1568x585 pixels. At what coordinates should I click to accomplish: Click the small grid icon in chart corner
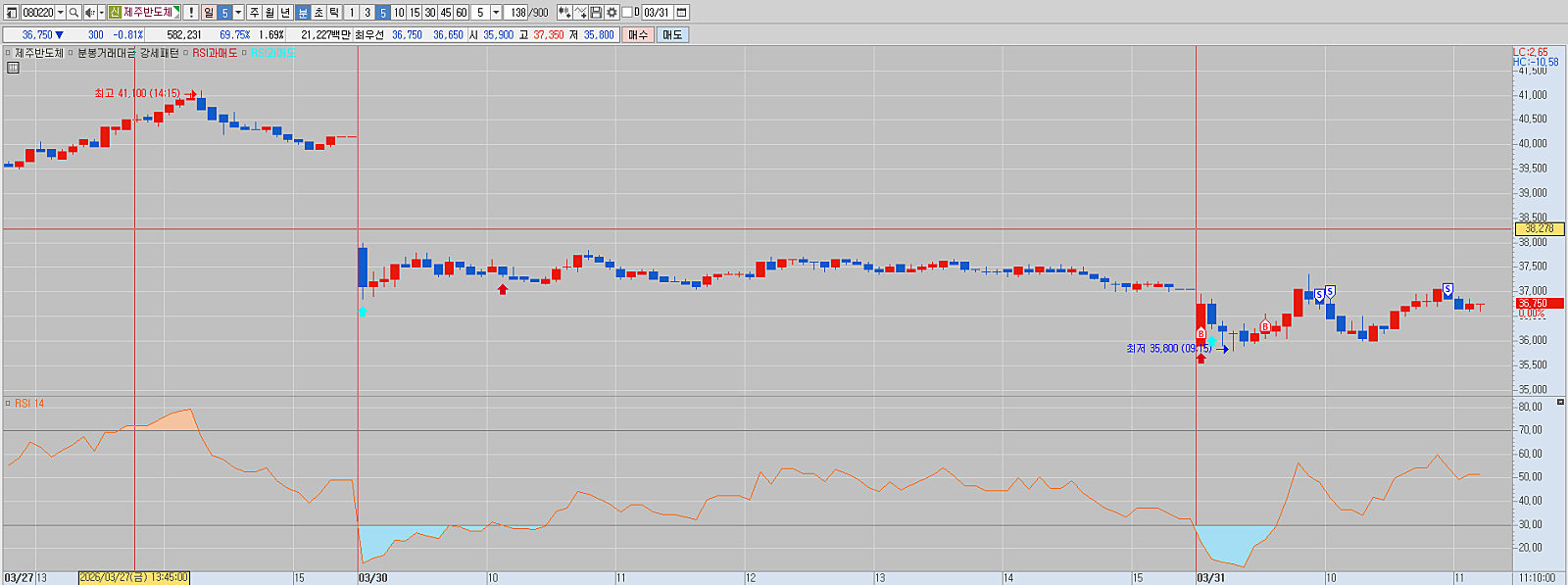pos(13,68)
